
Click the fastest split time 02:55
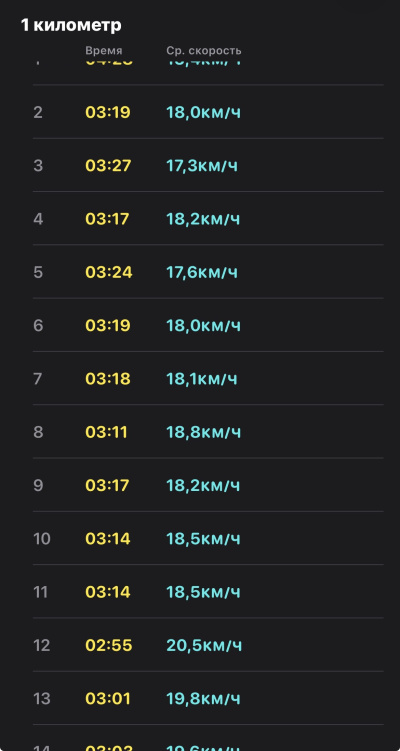pos(109,646)
